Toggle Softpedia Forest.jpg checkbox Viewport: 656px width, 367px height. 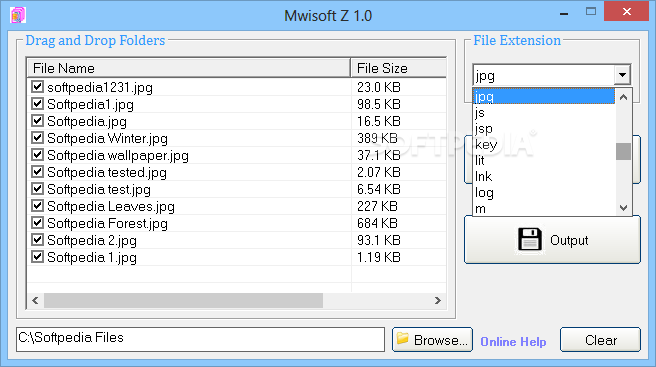click(x=37, y=223)
